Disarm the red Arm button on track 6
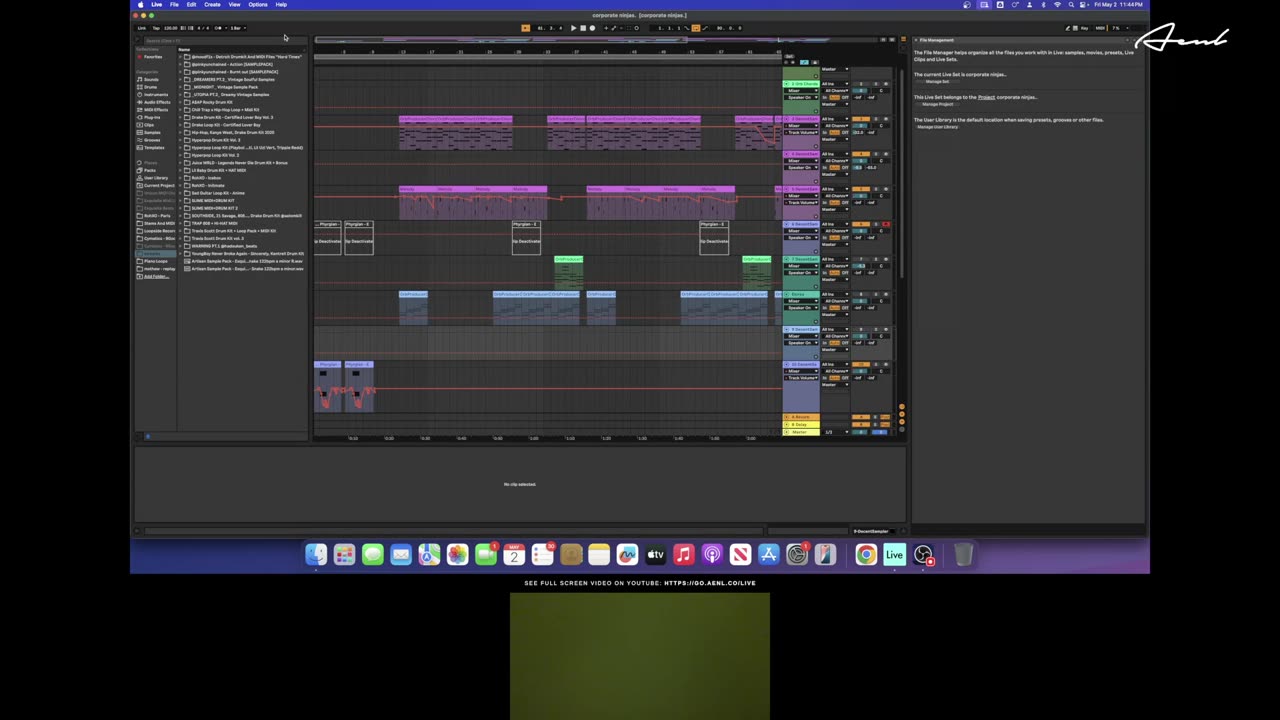This screenshot has height=720, width=1280. point(885,224)
